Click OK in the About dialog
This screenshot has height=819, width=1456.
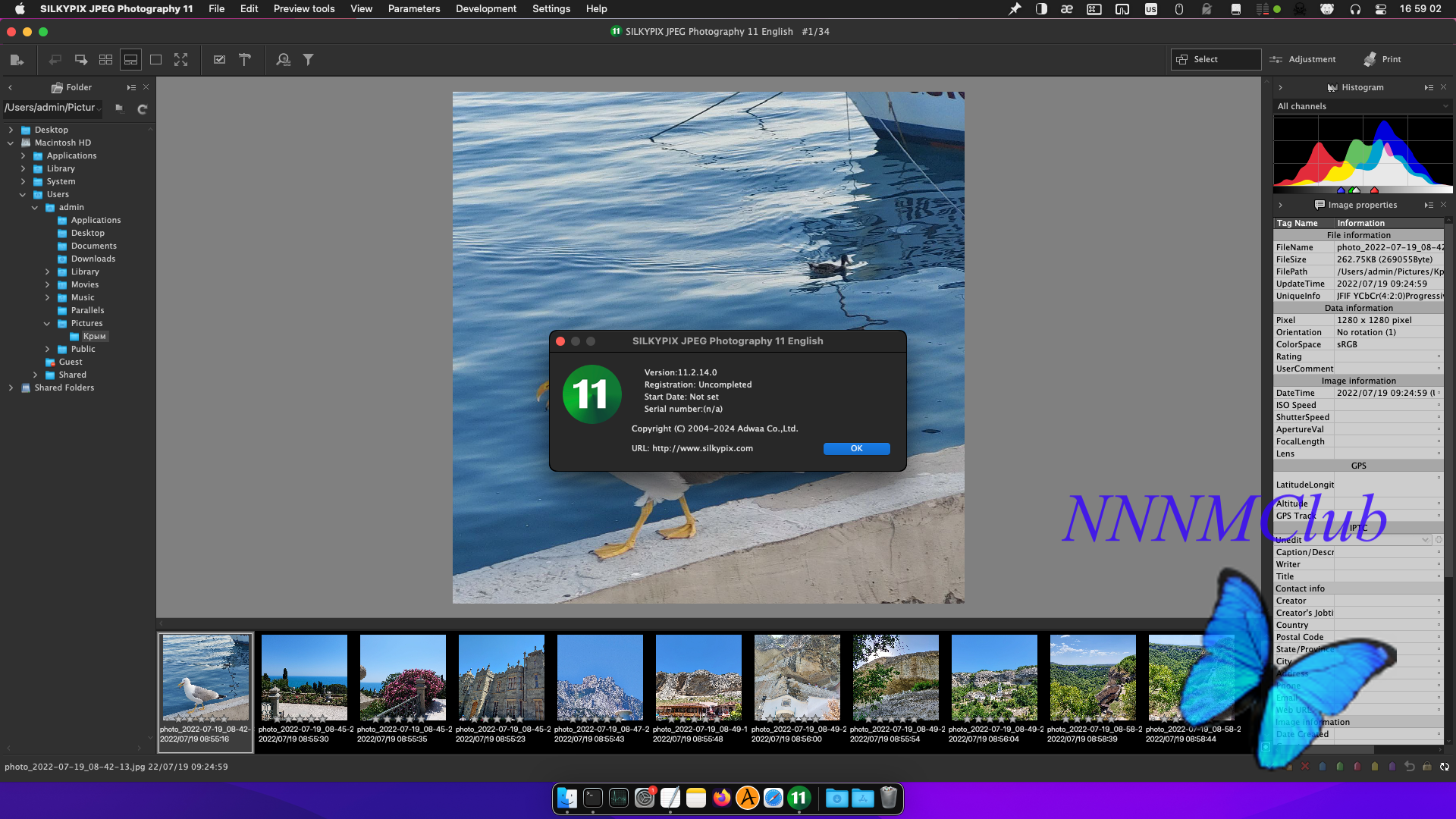856,449
